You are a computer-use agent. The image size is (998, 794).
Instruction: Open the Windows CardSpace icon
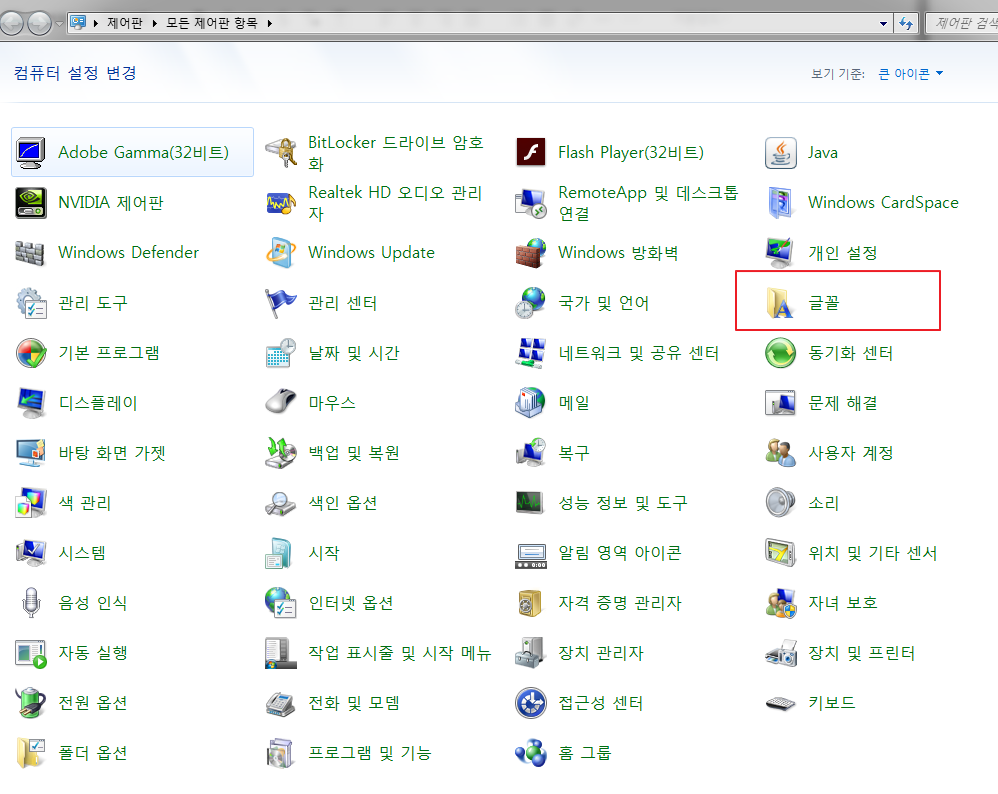(781, 202)
